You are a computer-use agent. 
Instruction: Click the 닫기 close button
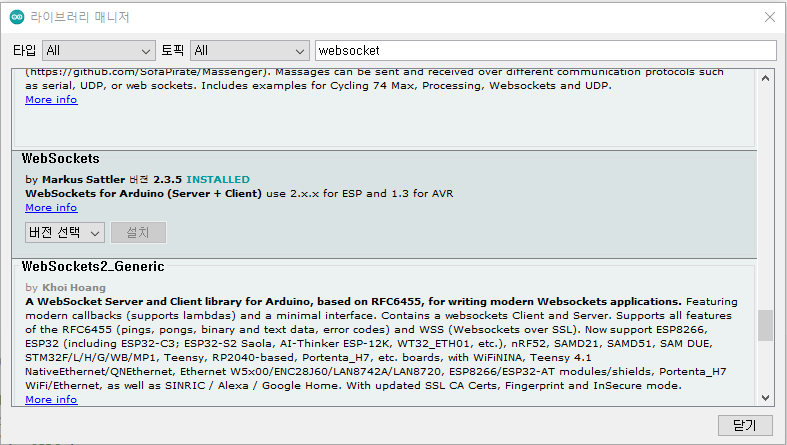[x=745, y=425]
